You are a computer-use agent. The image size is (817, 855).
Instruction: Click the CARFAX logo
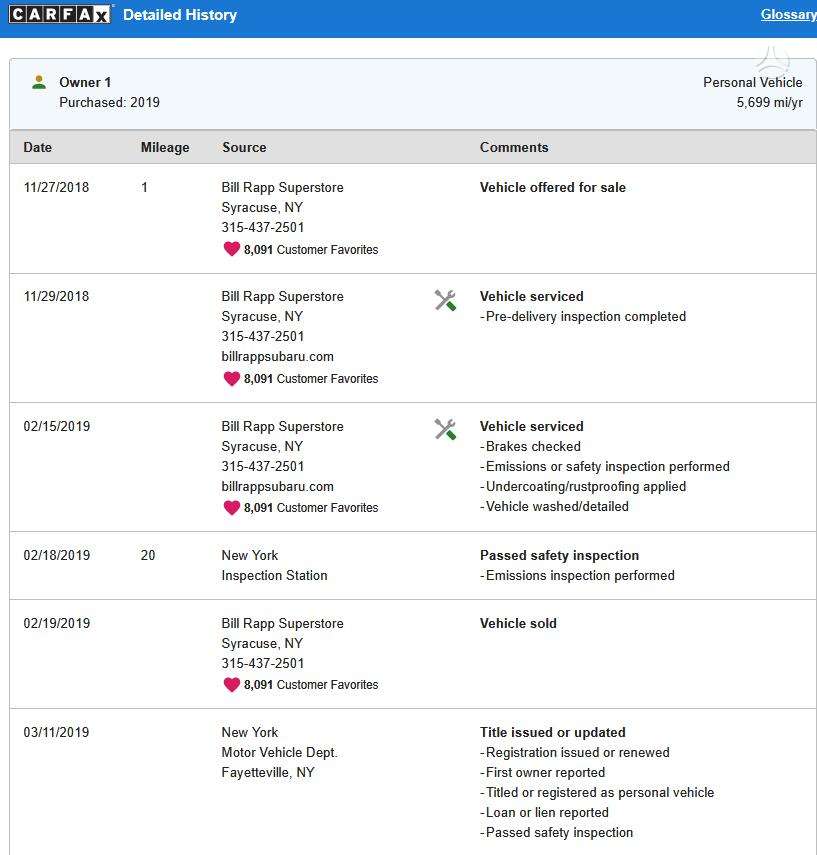59,14
